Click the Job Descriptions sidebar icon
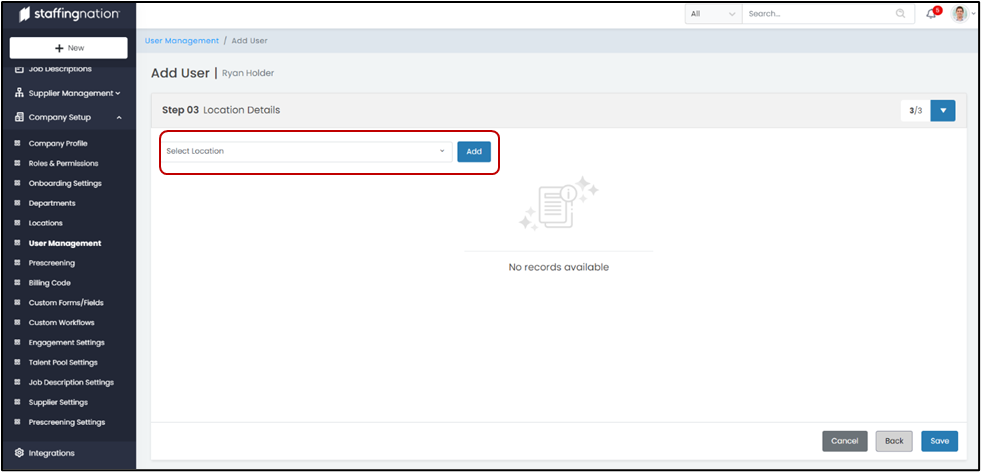The image size is (981, 472). point(19,69)
